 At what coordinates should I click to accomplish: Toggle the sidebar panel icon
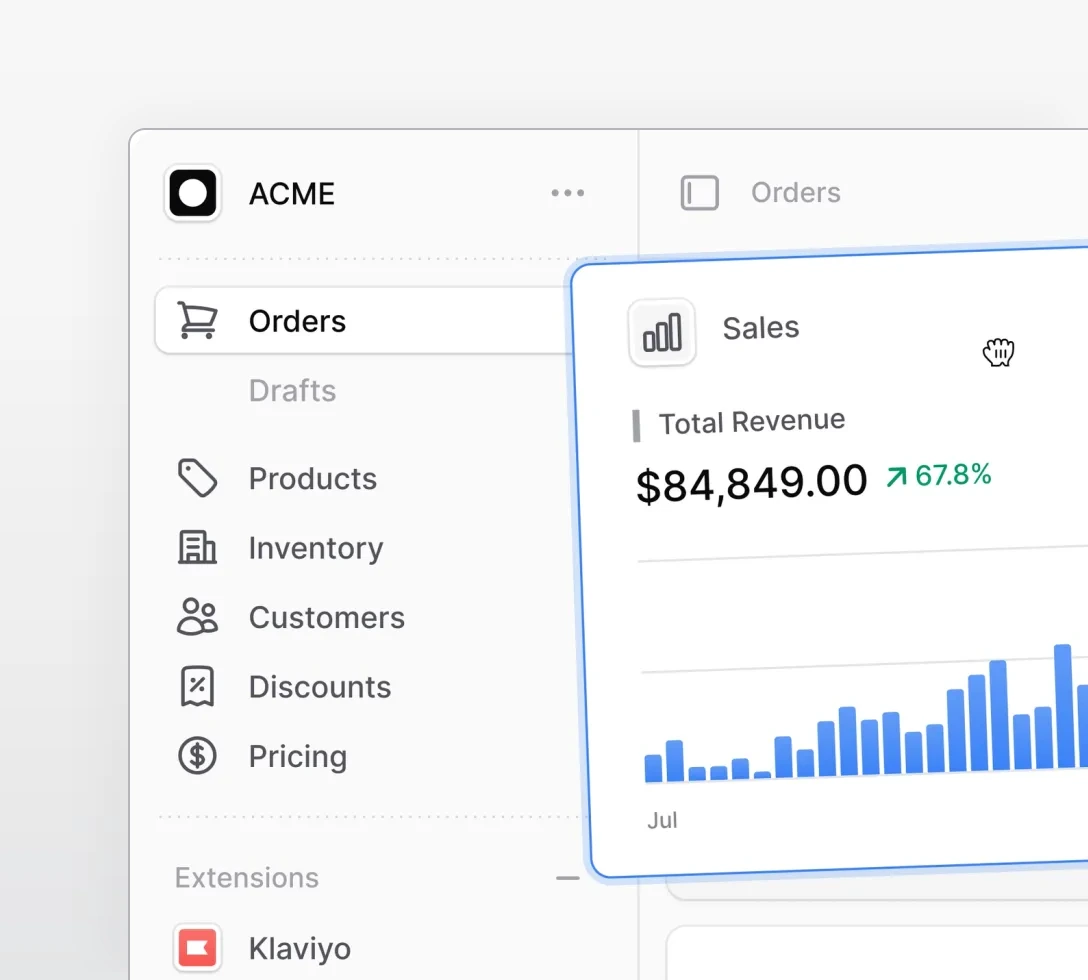tap(699, 193)
